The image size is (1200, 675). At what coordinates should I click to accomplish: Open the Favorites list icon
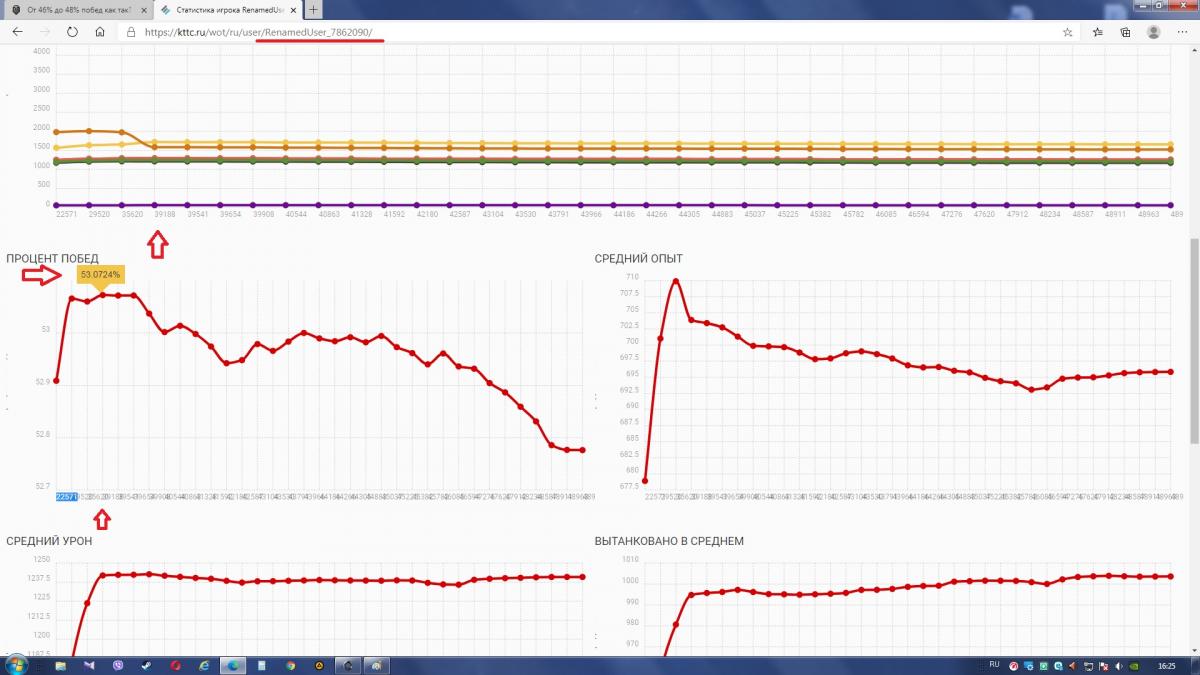pyautogui.click(x=1098, y=32)
